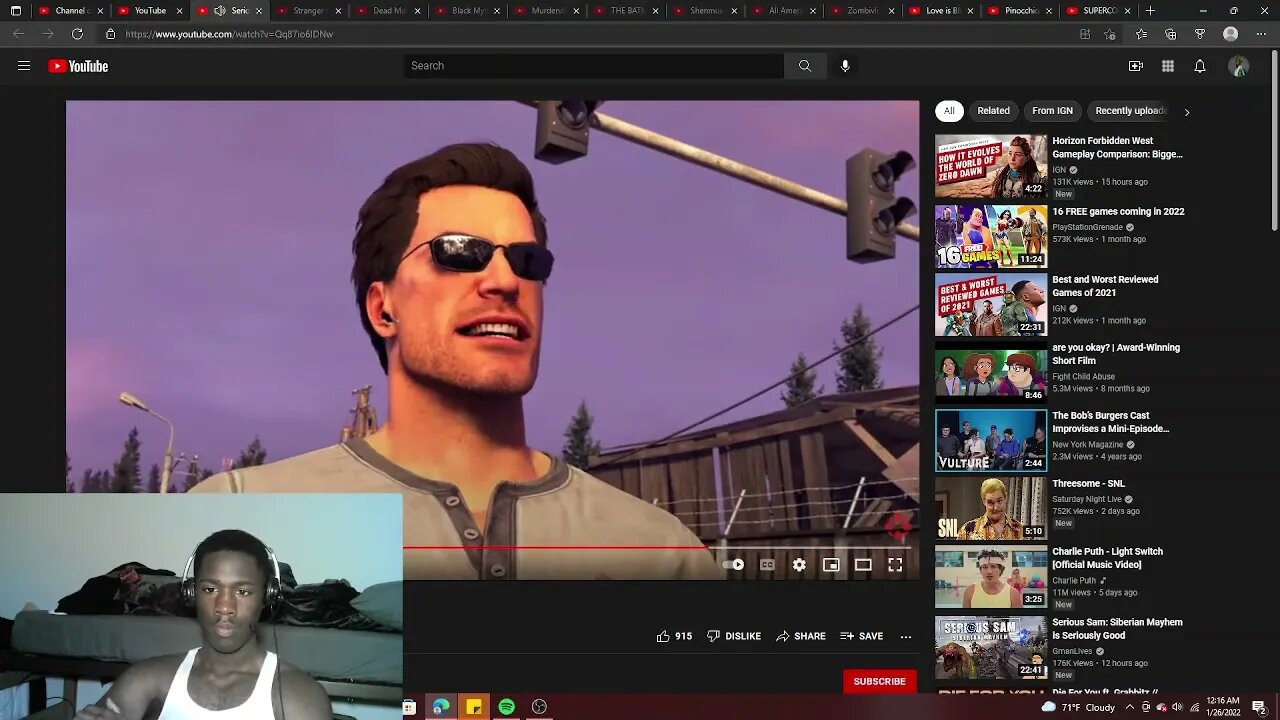
Task: Open the Microsoft Store taskbar icon
Action: tap(409, 707)
